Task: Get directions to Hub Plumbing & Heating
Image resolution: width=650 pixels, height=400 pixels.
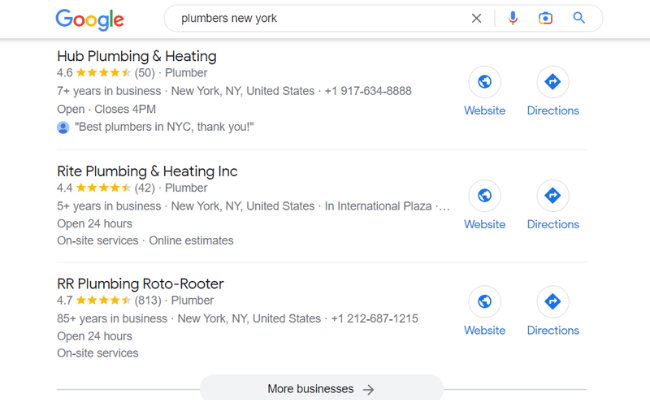Action: pos(553,82)
